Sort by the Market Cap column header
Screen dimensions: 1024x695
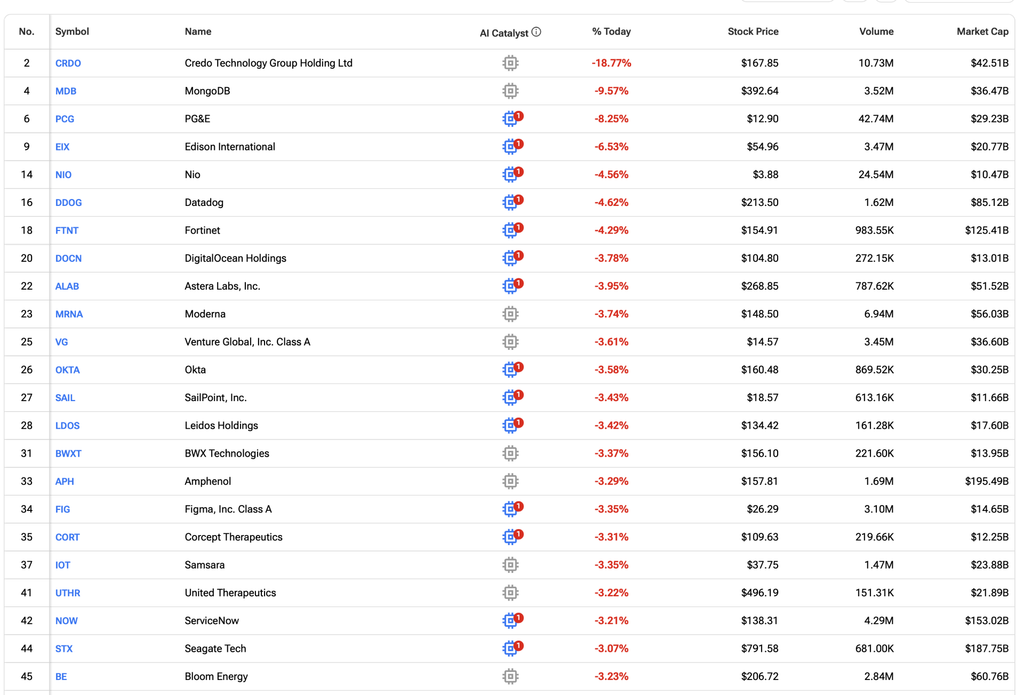click(x=982, y=31)
